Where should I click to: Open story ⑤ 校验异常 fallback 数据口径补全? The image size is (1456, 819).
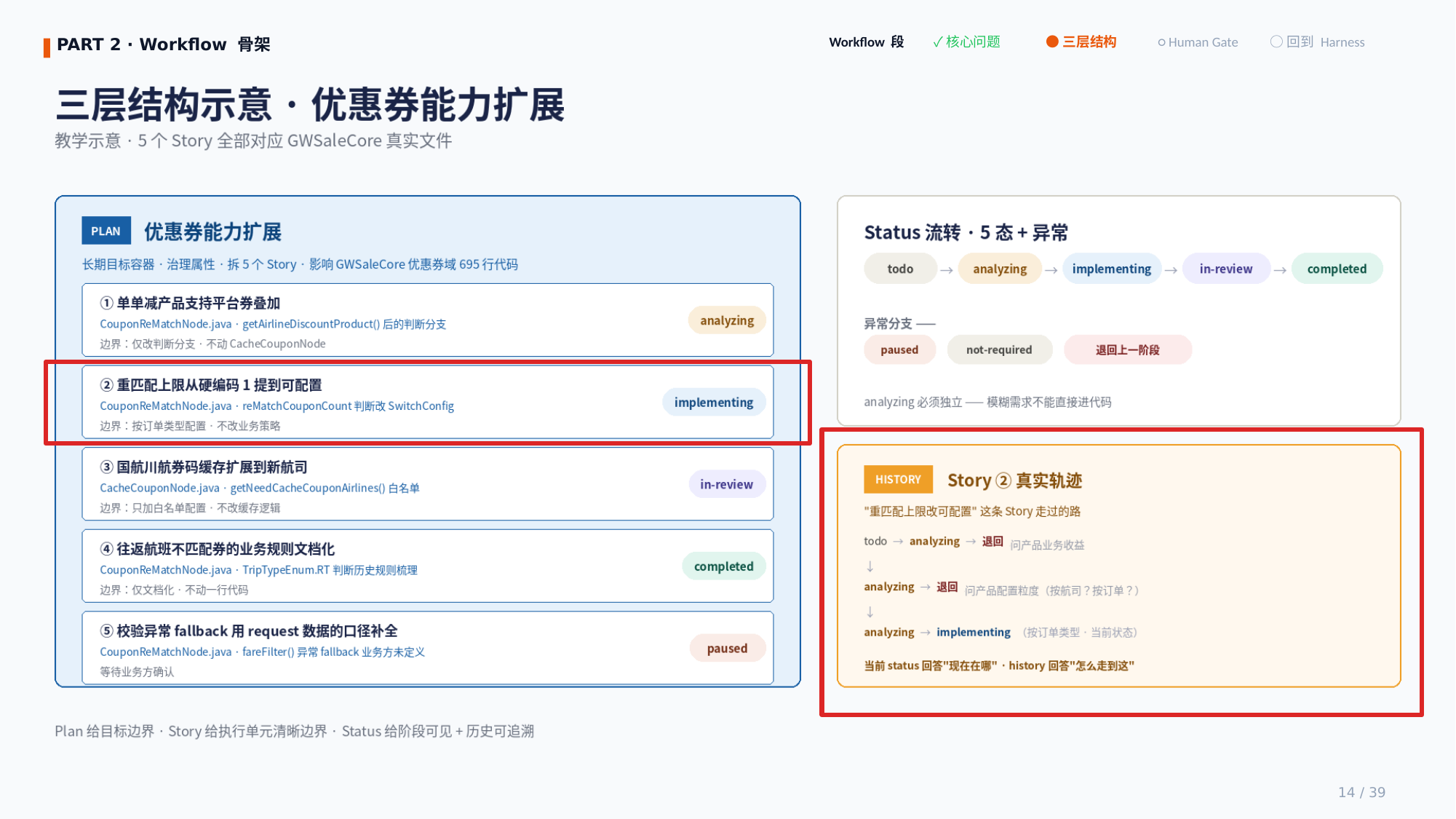pyautogui.click(x=428, y=648)
